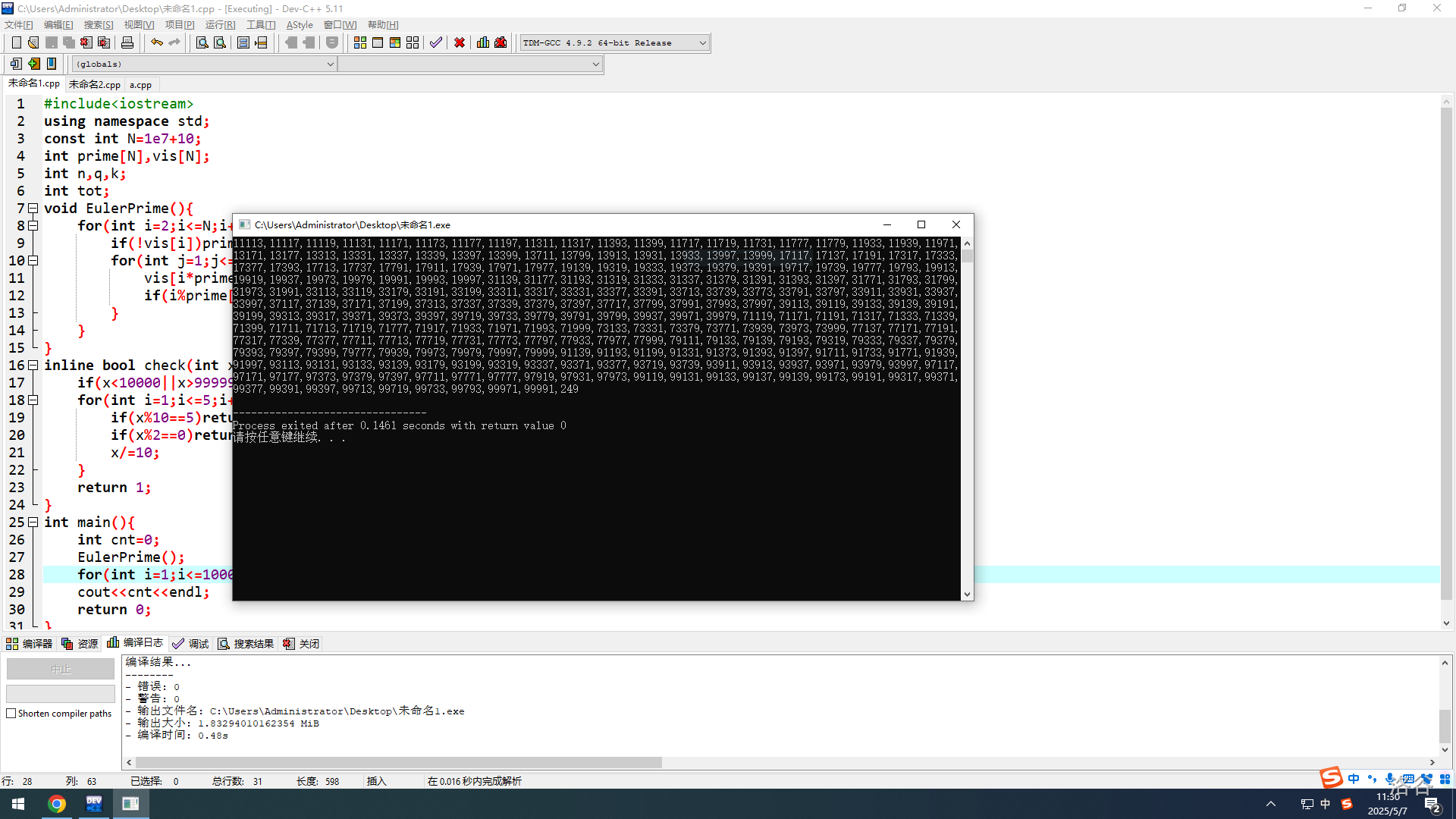Click the Undo arrow icon
Viewport: 1456px width, 819px height.
pos(157,42)
